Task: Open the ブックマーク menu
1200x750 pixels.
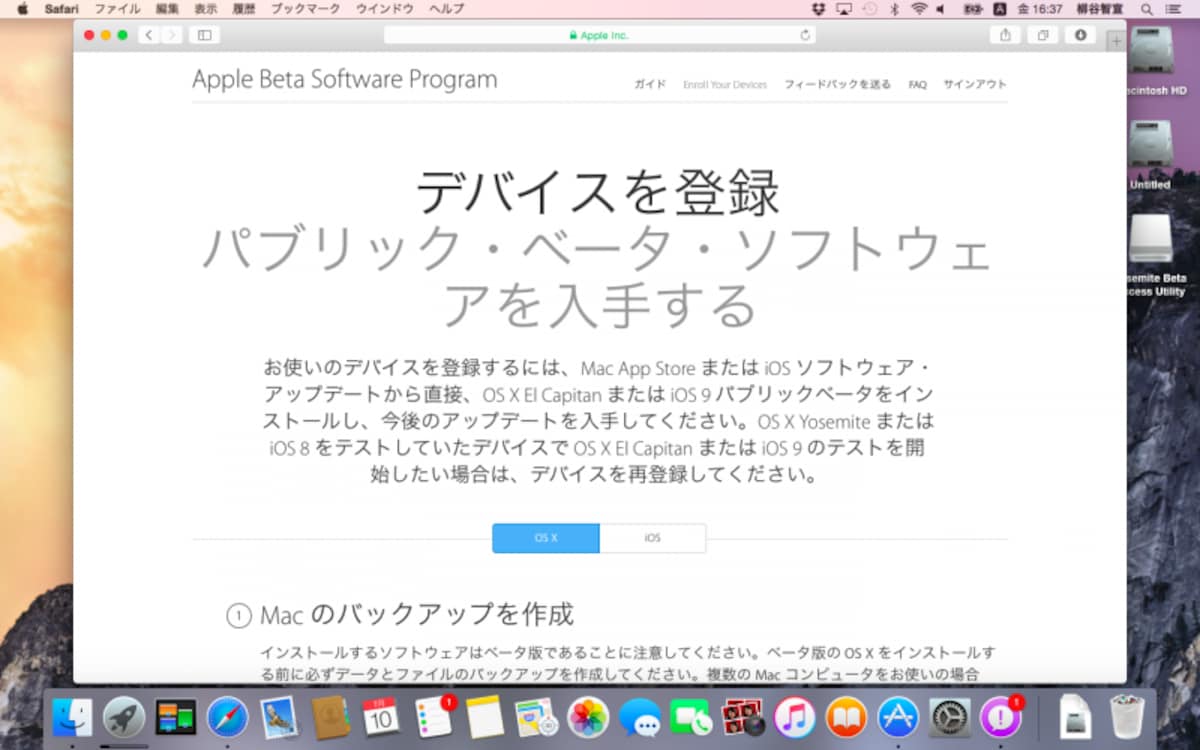Action: (x=306, y=9)
